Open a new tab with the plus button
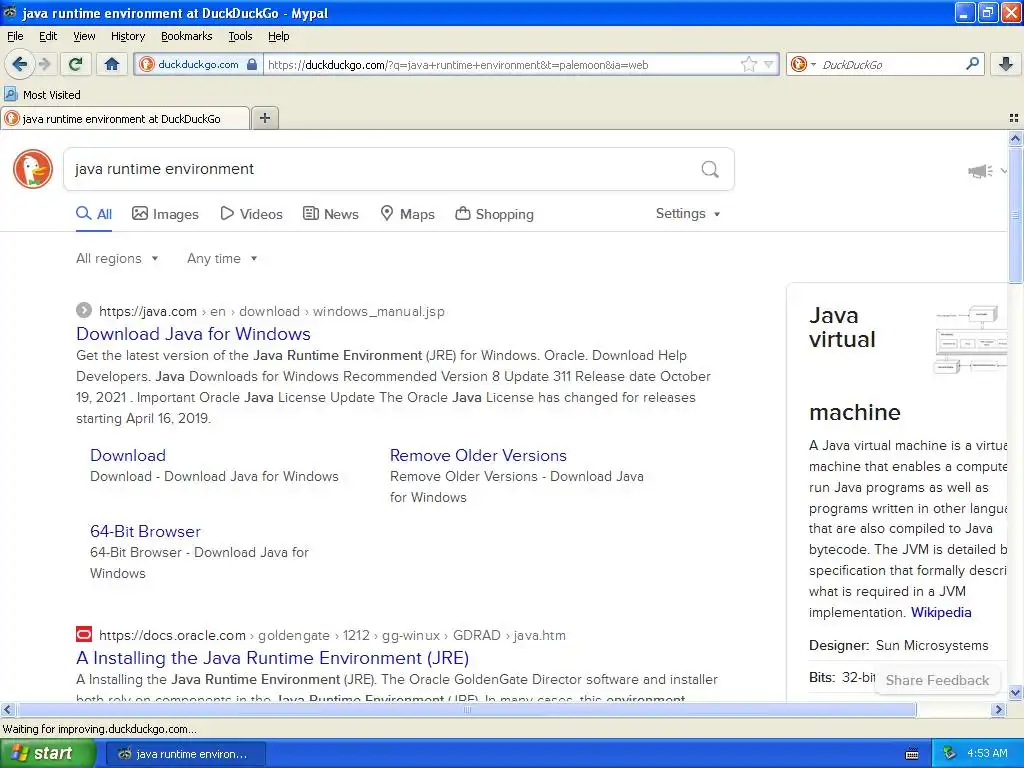This screenshot has width=1024, height=768. pyautogui.click(x=264, y=118)
